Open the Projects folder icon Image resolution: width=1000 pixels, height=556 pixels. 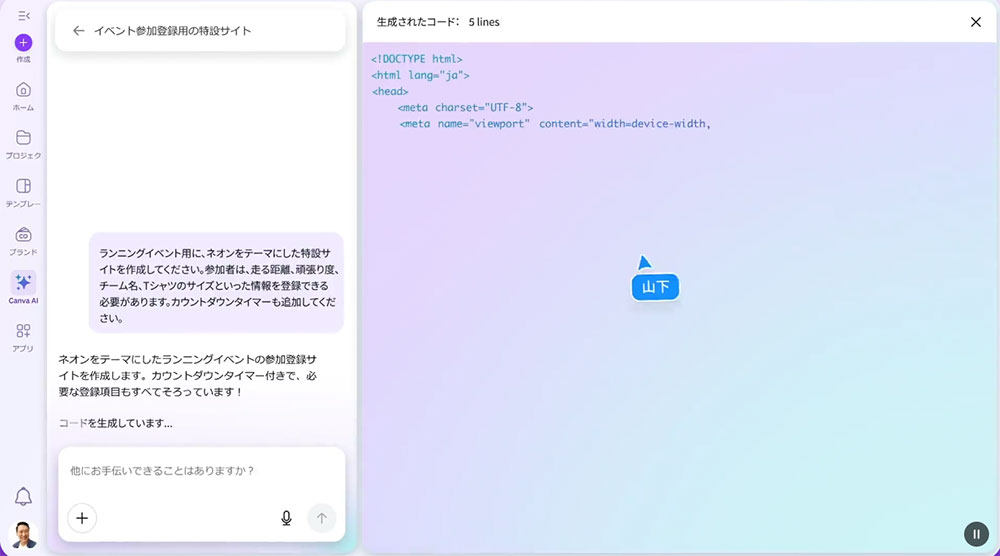(x=23, y=138)
